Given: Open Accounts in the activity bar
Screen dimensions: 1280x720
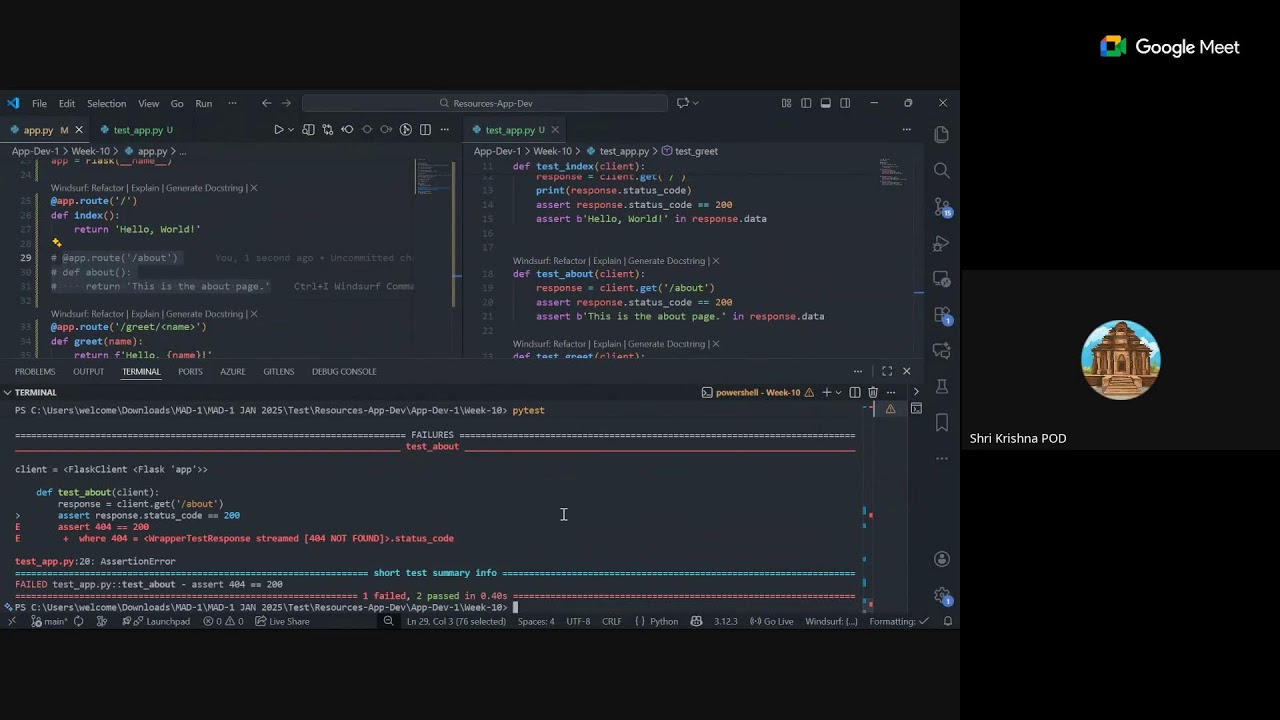Looking at the screenshot, I should pyautogui.click(x=941, y=559).
